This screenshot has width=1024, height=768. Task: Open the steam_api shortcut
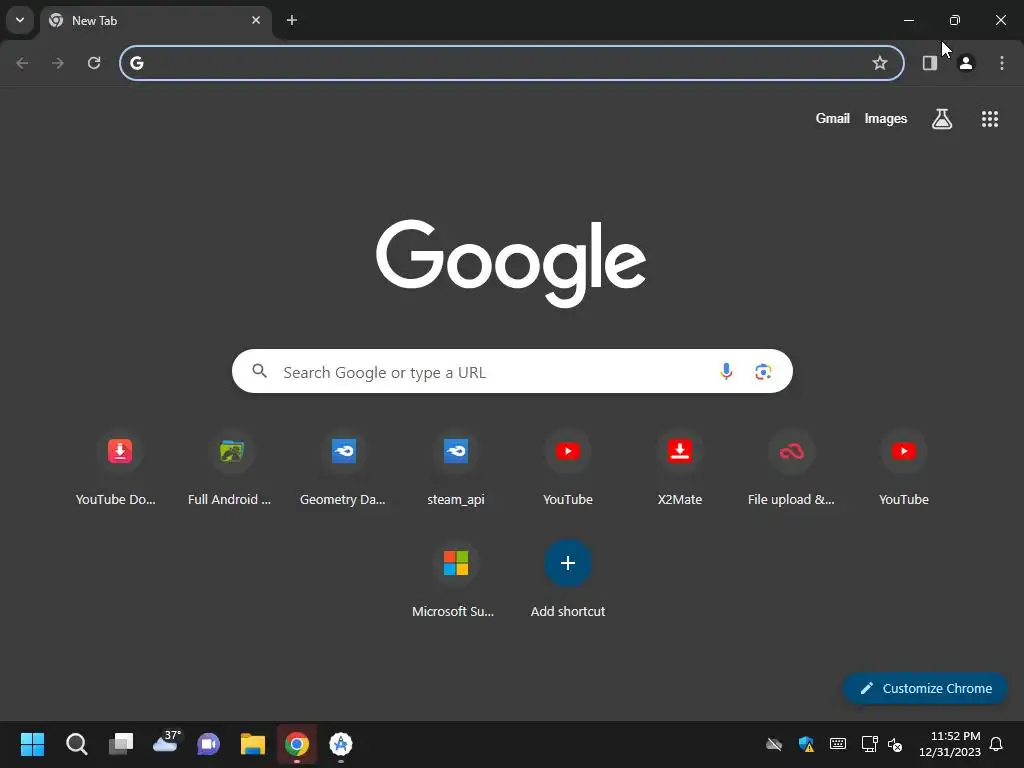(456, 469)
